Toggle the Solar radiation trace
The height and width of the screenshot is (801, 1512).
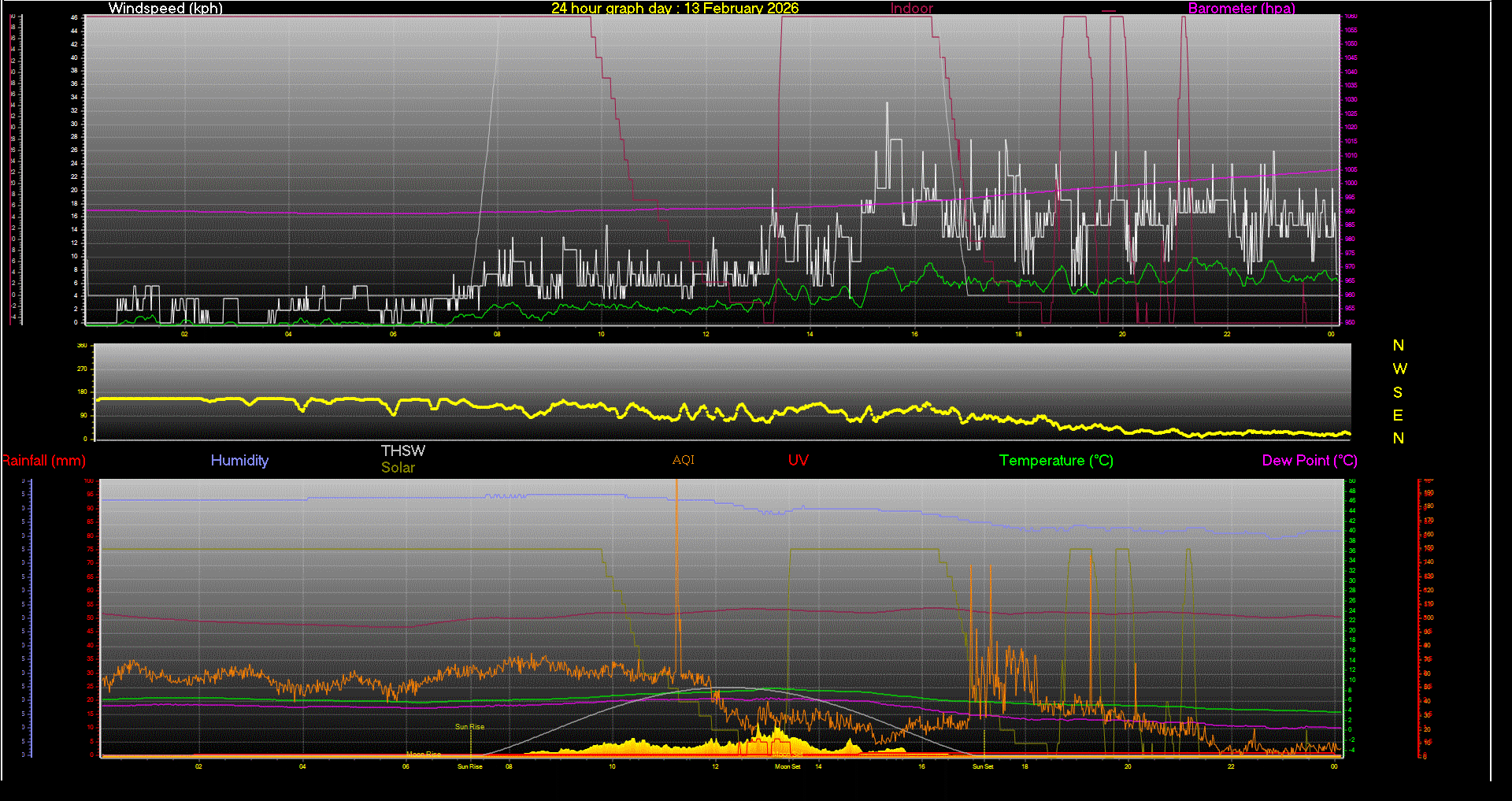point(398,467)
